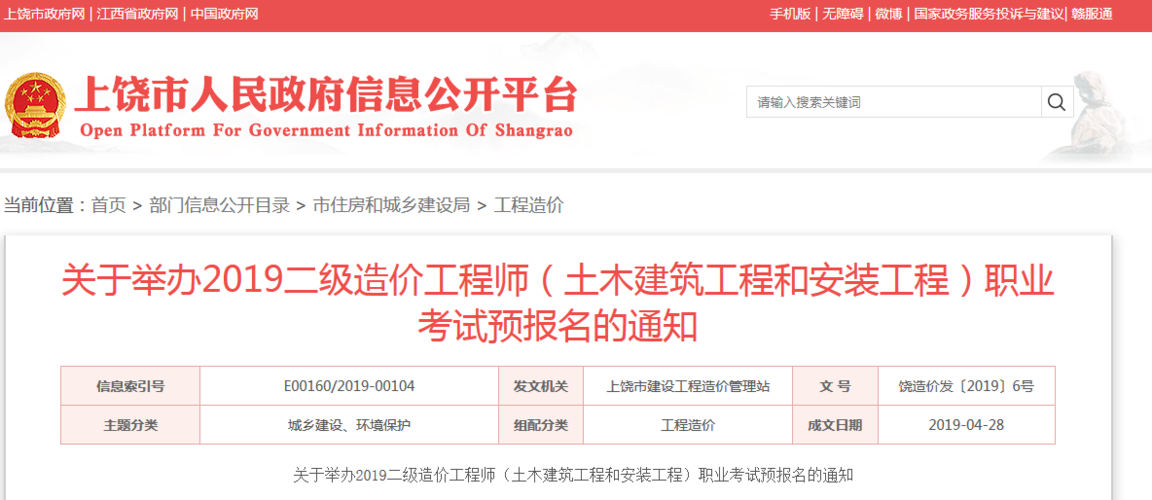
Task: Select 工程造价 value in 组配分类 row
Action: (688, 425)
